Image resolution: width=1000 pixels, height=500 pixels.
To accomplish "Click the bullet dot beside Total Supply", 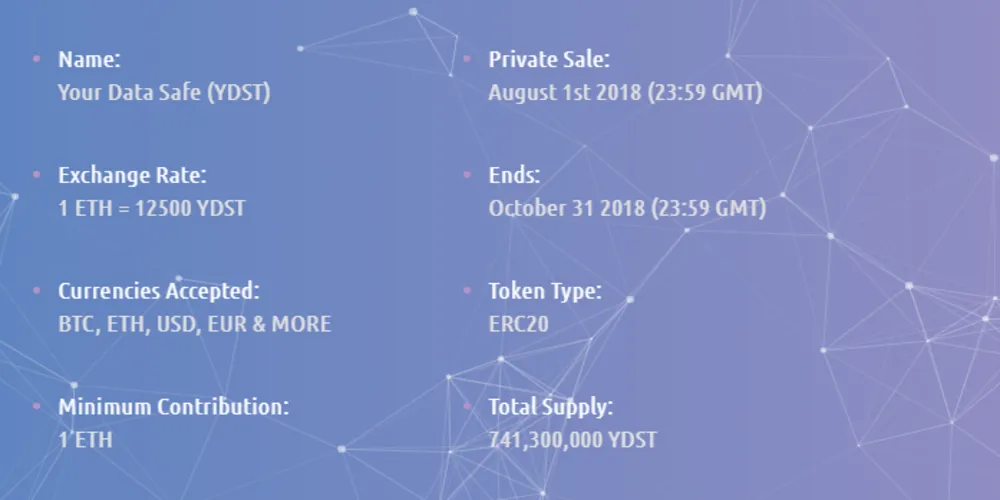I will [467, 406].
